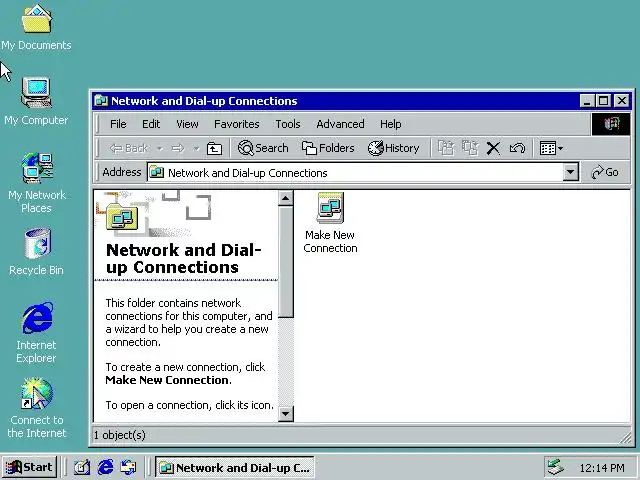Click the Undo toolbar icon
The width and height of the screenshot is (640, 480).
517,148
